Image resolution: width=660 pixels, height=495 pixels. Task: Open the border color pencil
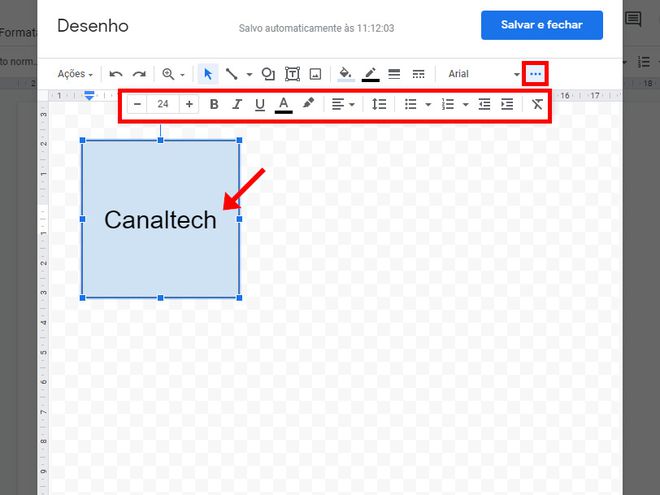point(370,74)
